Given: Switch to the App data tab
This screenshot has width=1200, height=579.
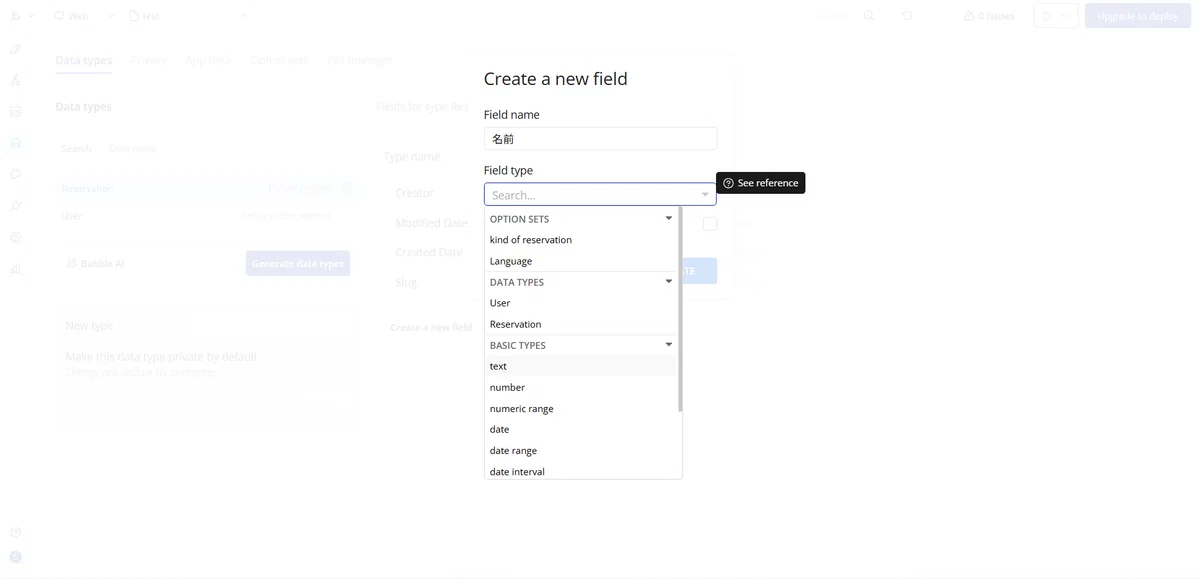Looking at the screenshot, I should pos(208,60).
